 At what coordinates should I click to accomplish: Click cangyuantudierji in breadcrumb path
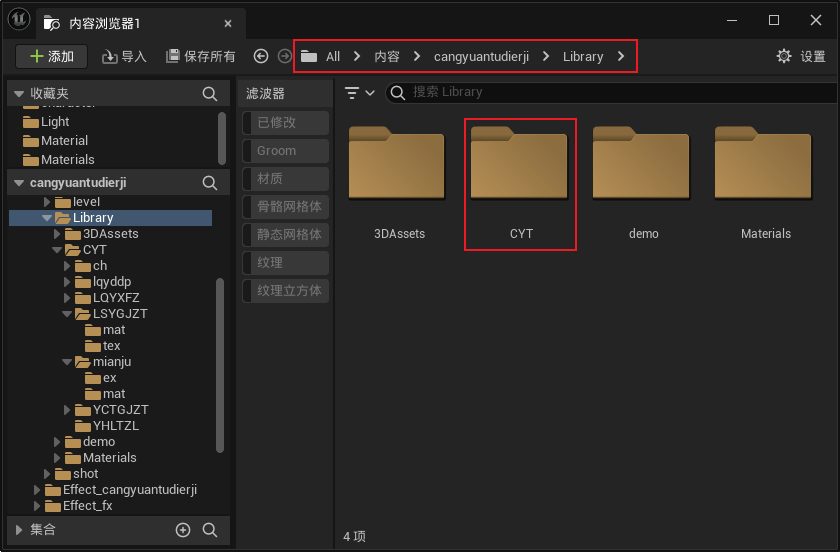[x=480, y=57]
